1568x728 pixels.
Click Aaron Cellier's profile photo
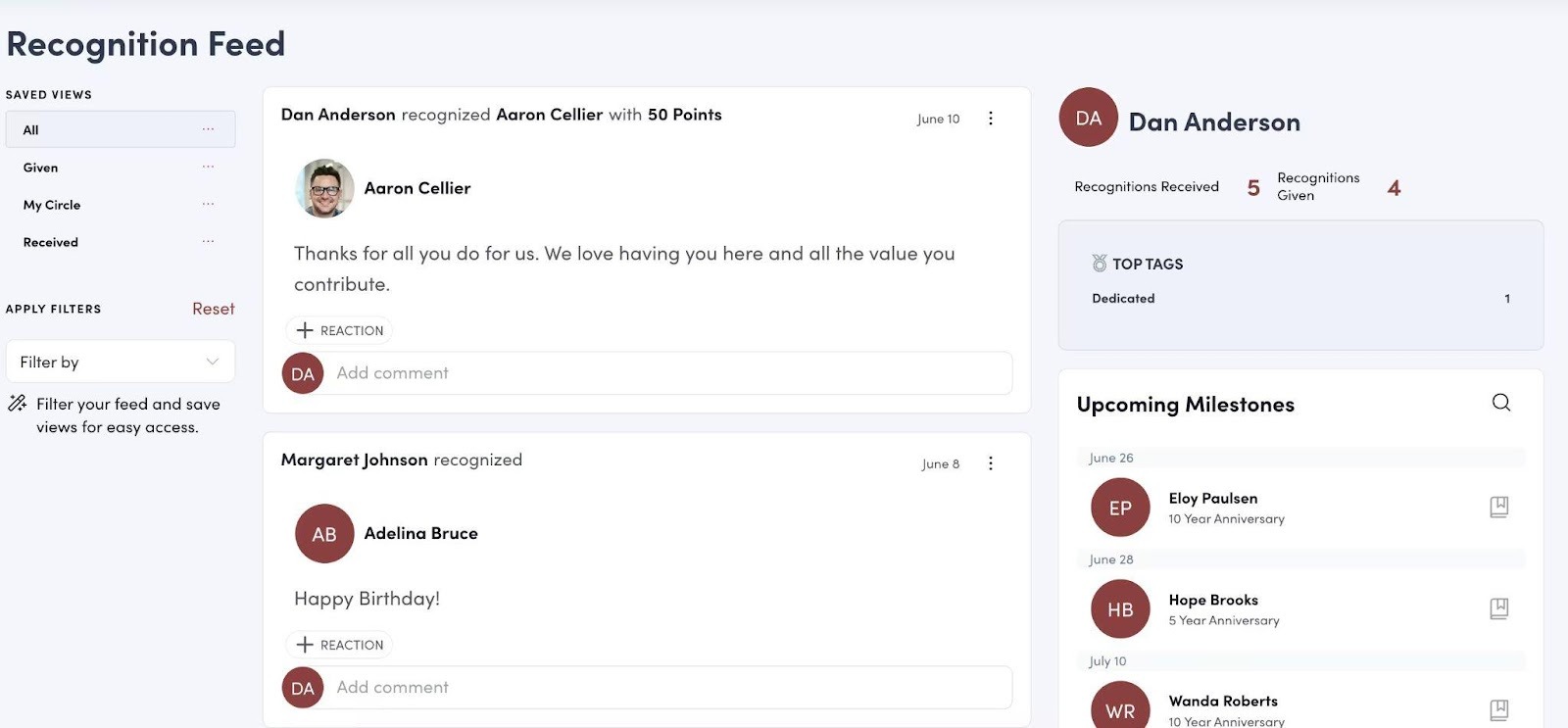pyautogui.click(x=324, y=188)
